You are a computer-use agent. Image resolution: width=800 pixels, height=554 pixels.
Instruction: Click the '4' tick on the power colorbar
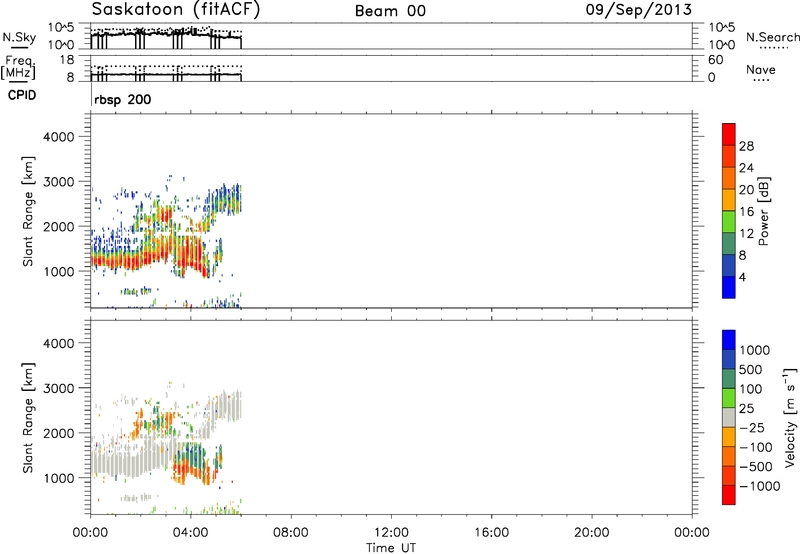coord(742,277)
